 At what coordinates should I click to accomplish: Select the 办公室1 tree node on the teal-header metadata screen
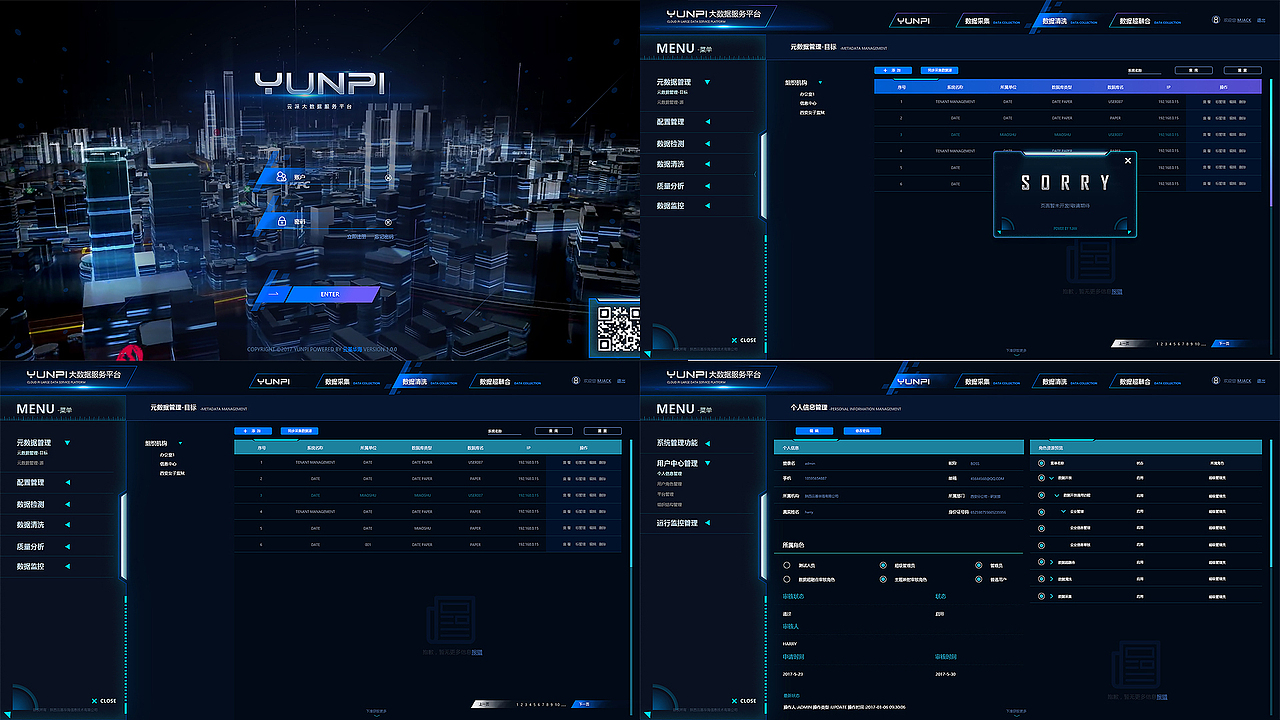pos(167,454)
